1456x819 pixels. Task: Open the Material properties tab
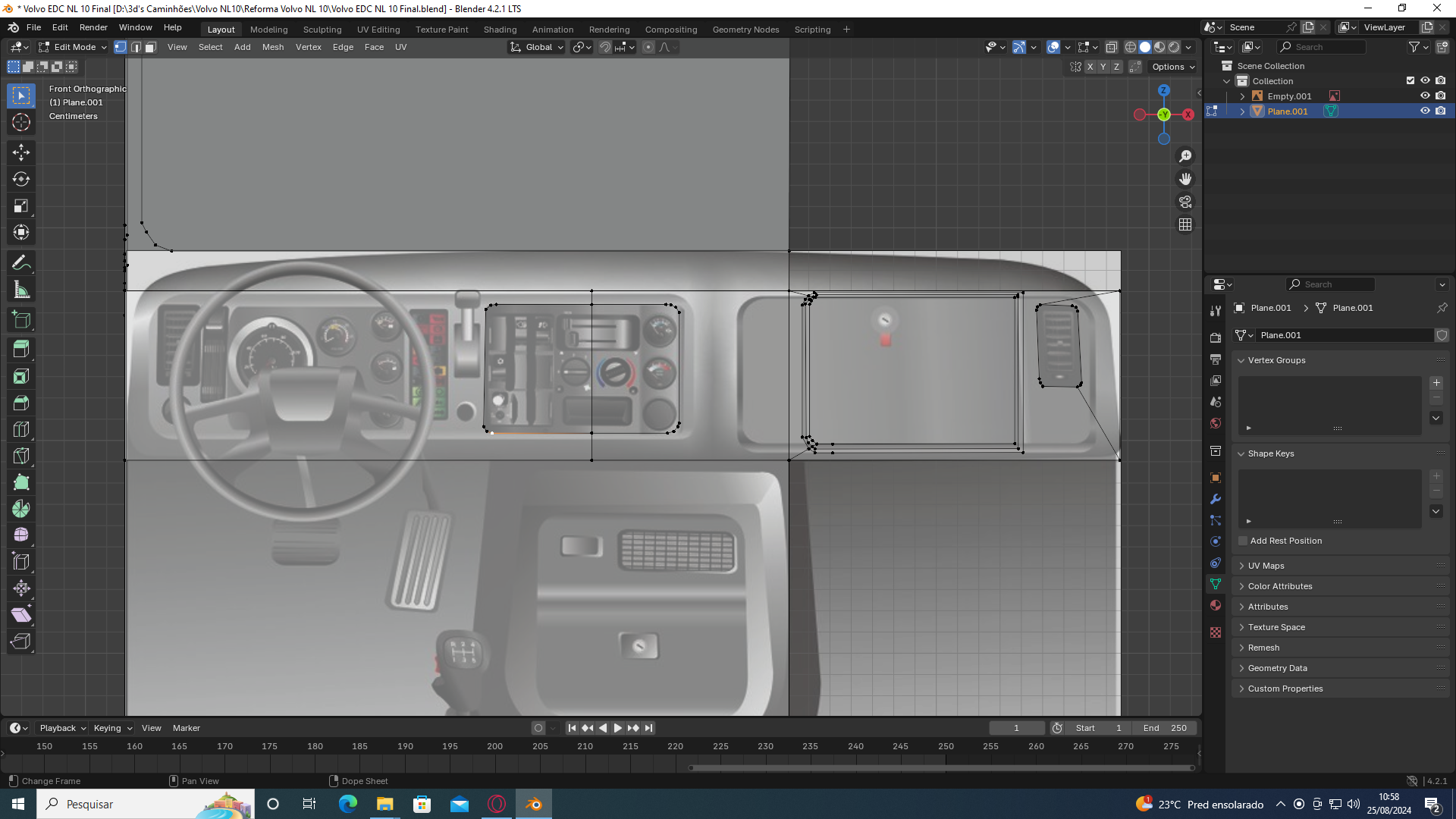[1216, 605]
